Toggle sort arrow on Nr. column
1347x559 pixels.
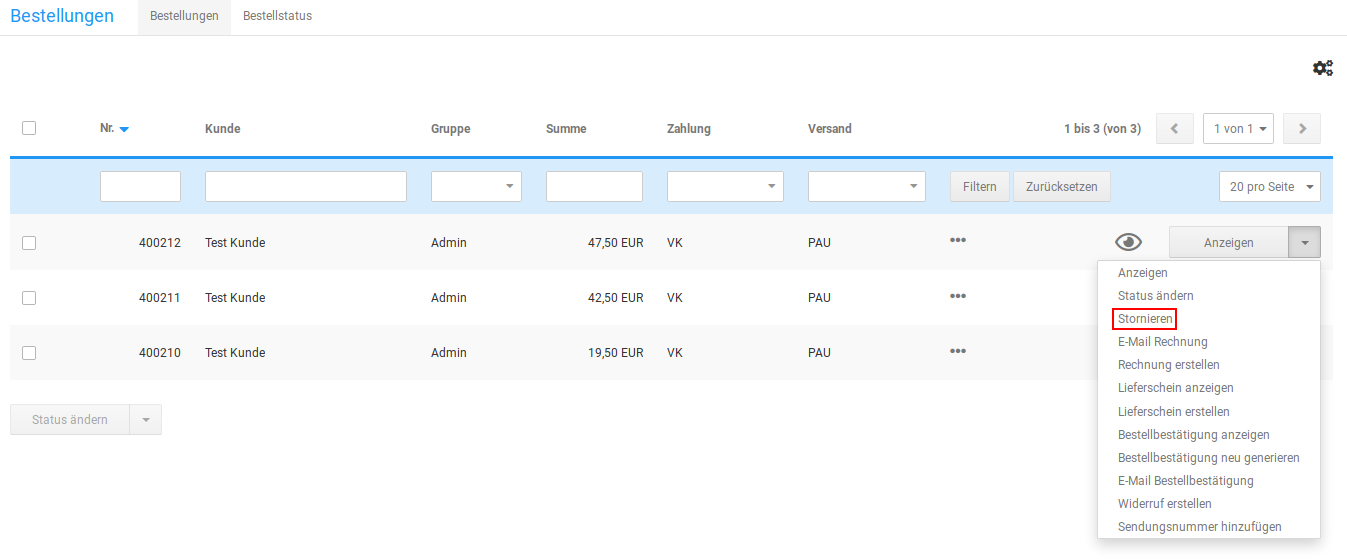(124, 129)
